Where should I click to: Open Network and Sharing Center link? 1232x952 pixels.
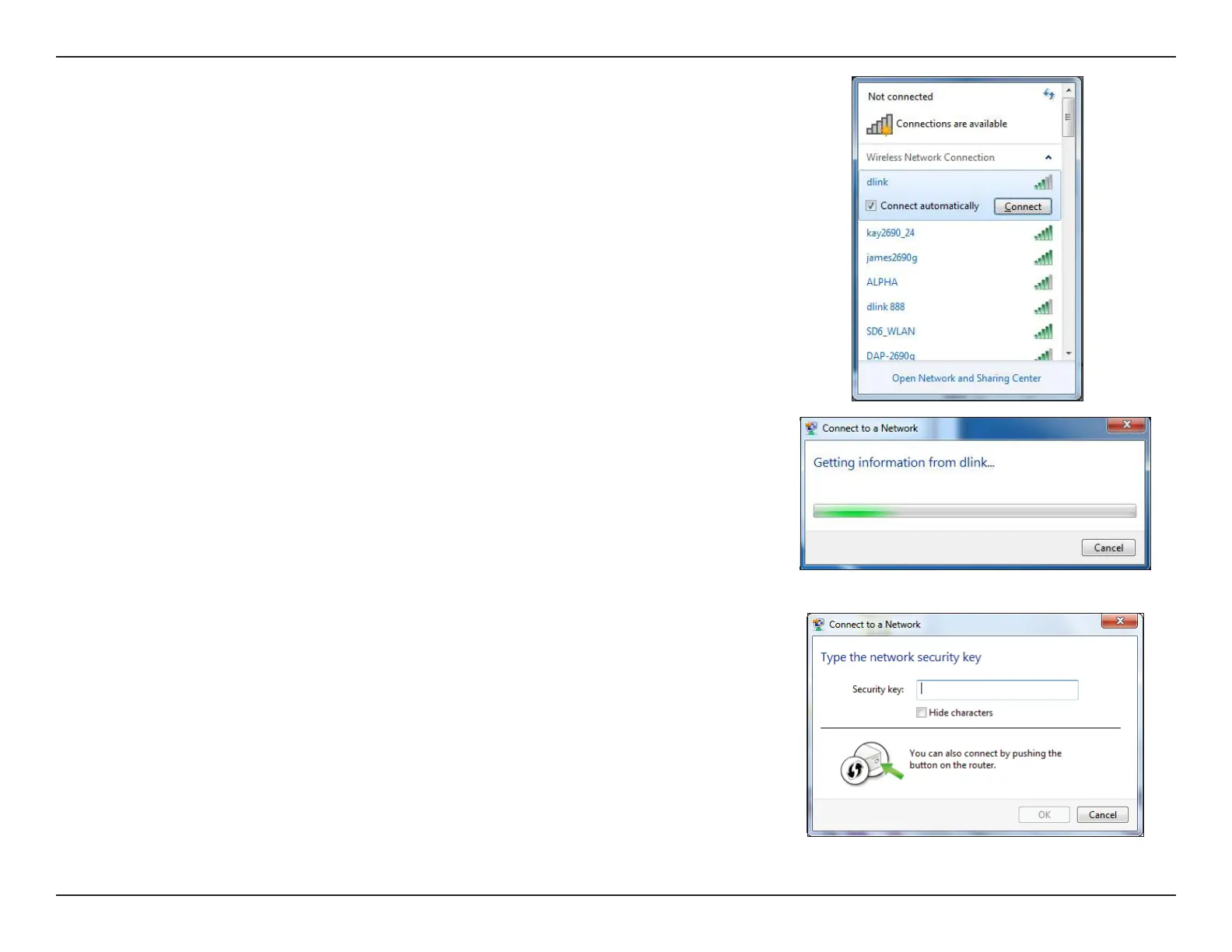(966, 378)
